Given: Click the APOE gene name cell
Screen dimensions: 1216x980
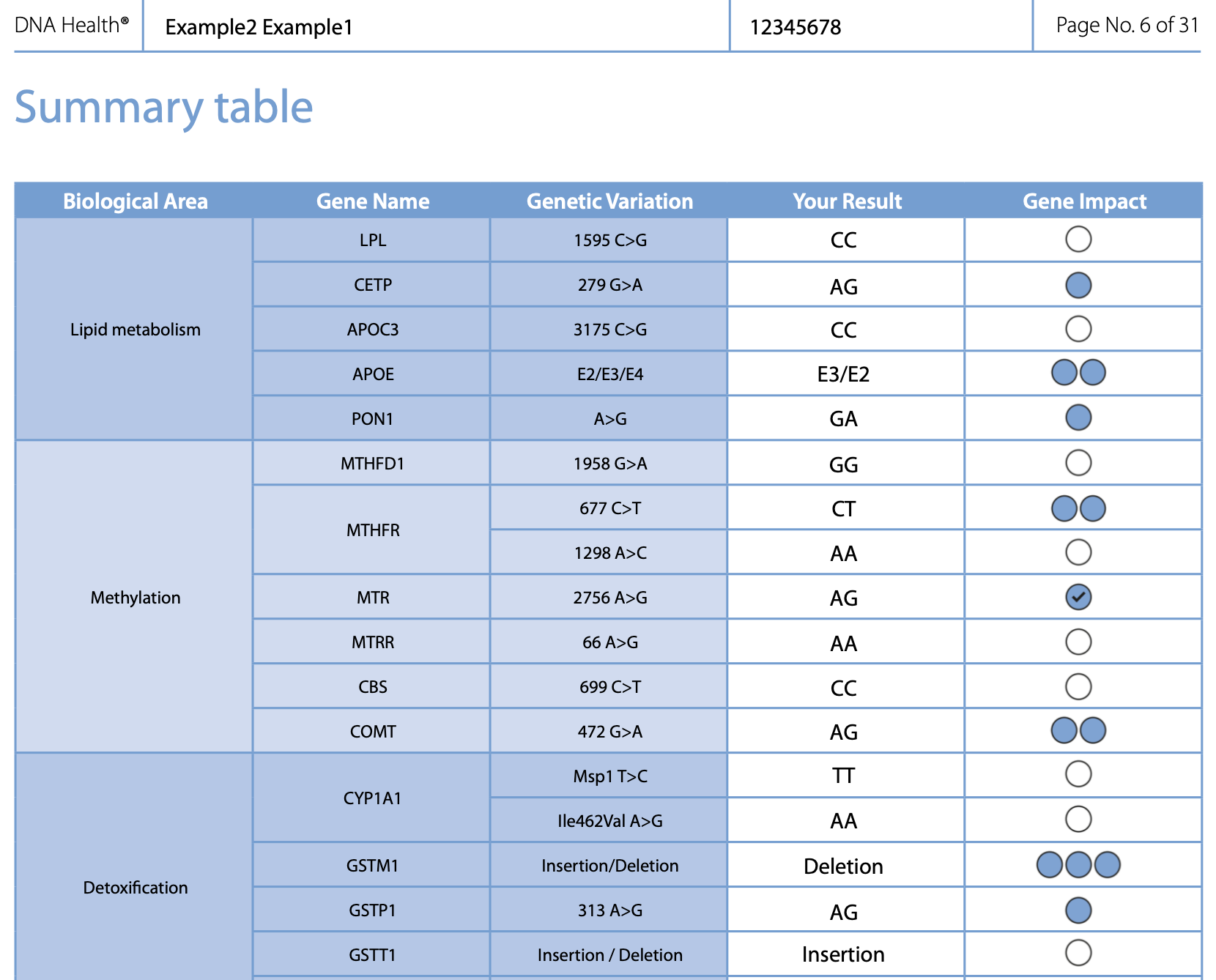Looking at the screenshot, I should tap(373, 374).
